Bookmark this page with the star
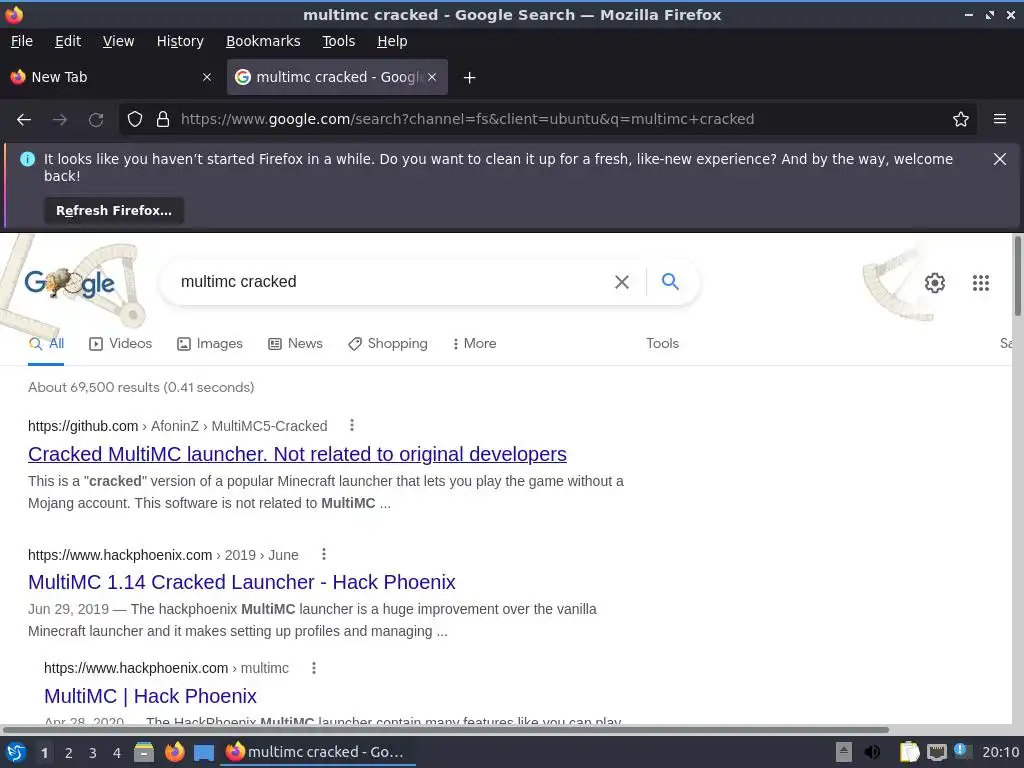Screen dimensions: 1024x768 pos(961,119)
